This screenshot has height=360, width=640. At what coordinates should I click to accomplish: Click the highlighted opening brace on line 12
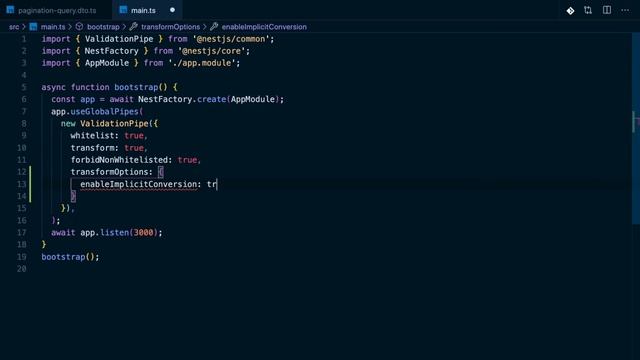coord(160,172)
